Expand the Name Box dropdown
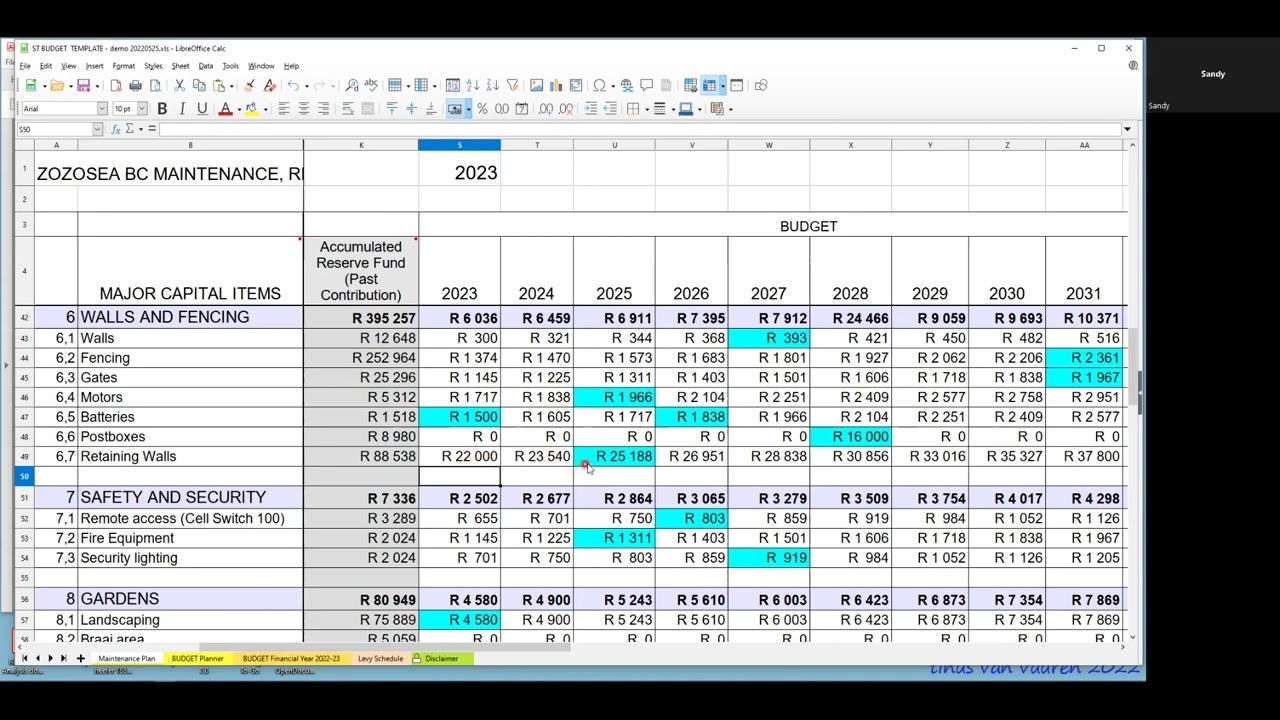This screenshot has width=1280, height=720. [98, 129]
